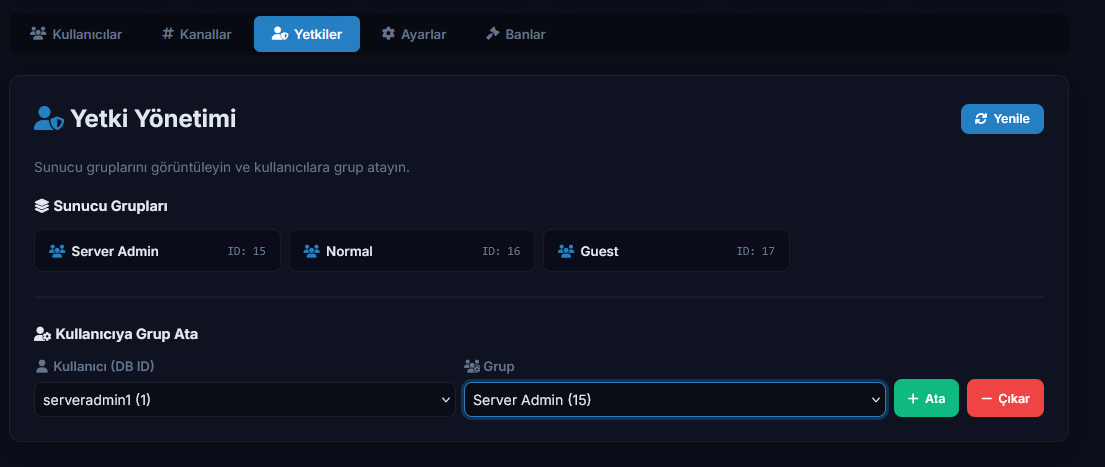Click the ID: 17 label
Image resolution: width=1105 pixels, height=467 pixels.
click(755, 251)
